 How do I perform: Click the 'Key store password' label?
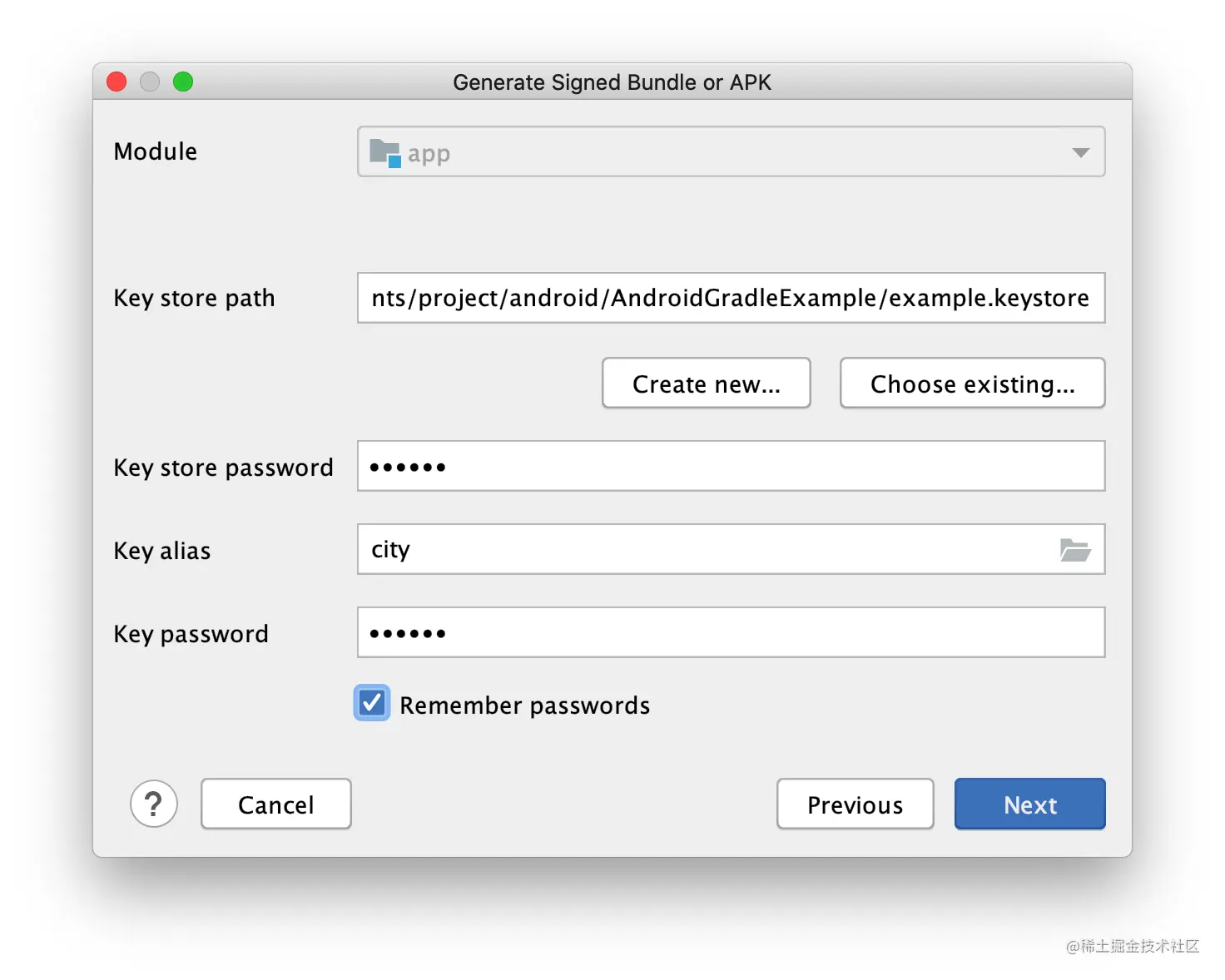pos(223,468)
